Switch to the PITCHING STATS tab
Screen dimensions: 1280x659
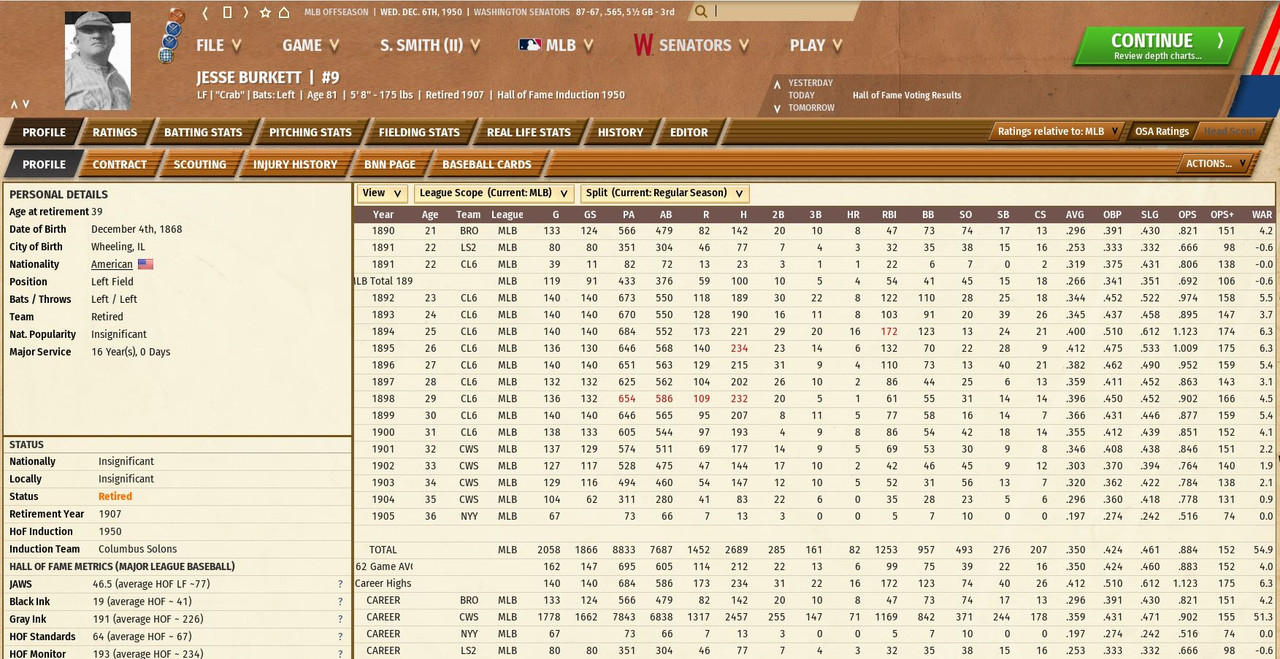310,132
